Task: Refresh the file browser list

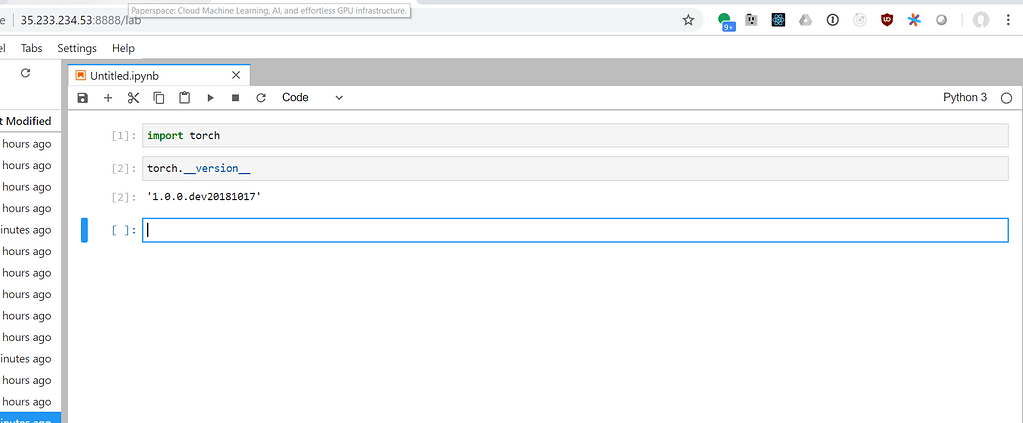Action: point(26,73)
